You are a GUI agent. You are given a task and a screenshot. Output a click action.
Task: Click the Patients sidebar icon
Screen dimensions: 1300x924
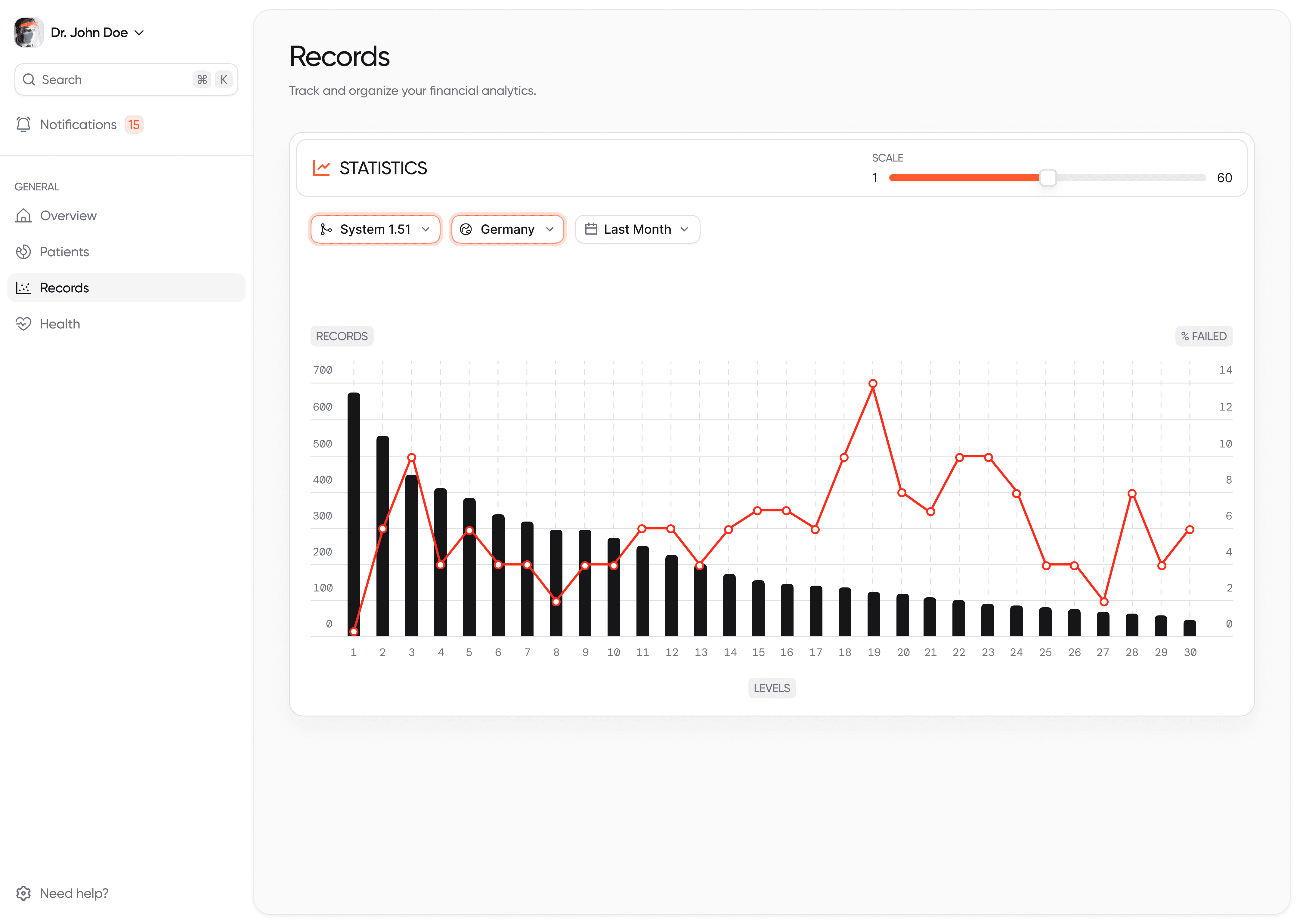tap(23, 251)
